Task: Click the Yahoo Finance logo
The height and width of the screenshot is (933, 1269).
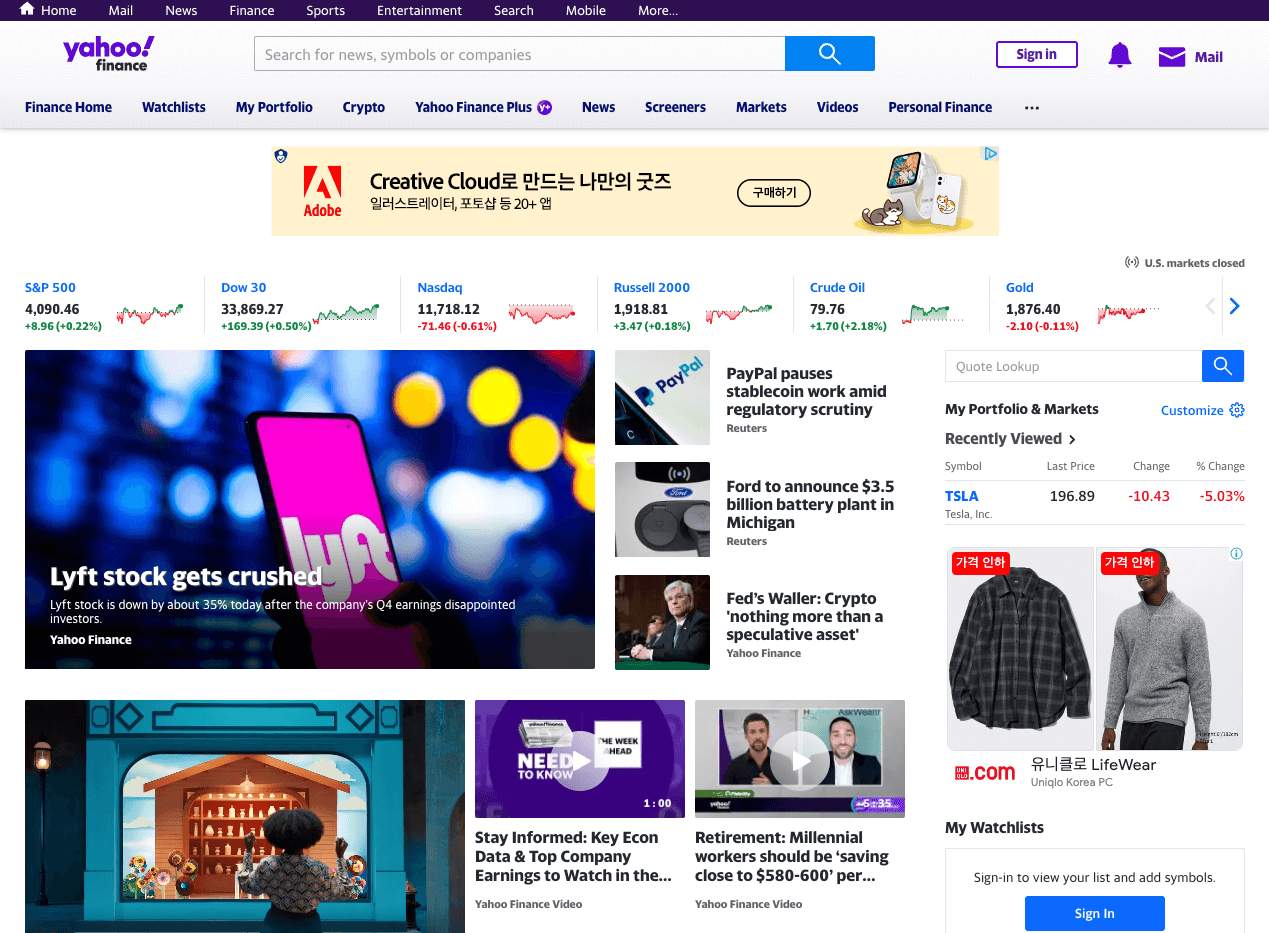Action: 109,53
